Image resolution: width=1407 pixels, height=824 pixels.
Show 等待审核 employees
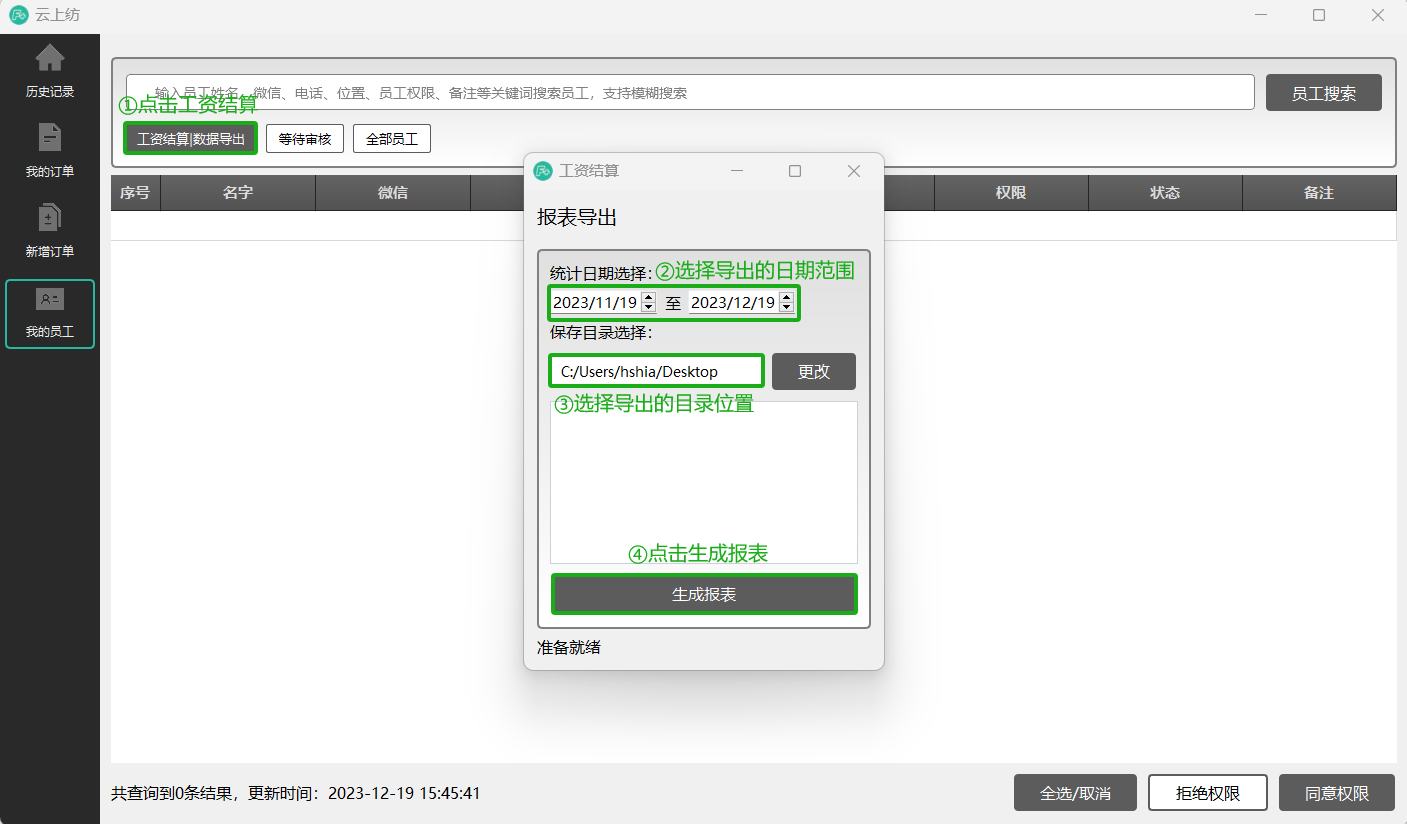(x=305, y=139)
